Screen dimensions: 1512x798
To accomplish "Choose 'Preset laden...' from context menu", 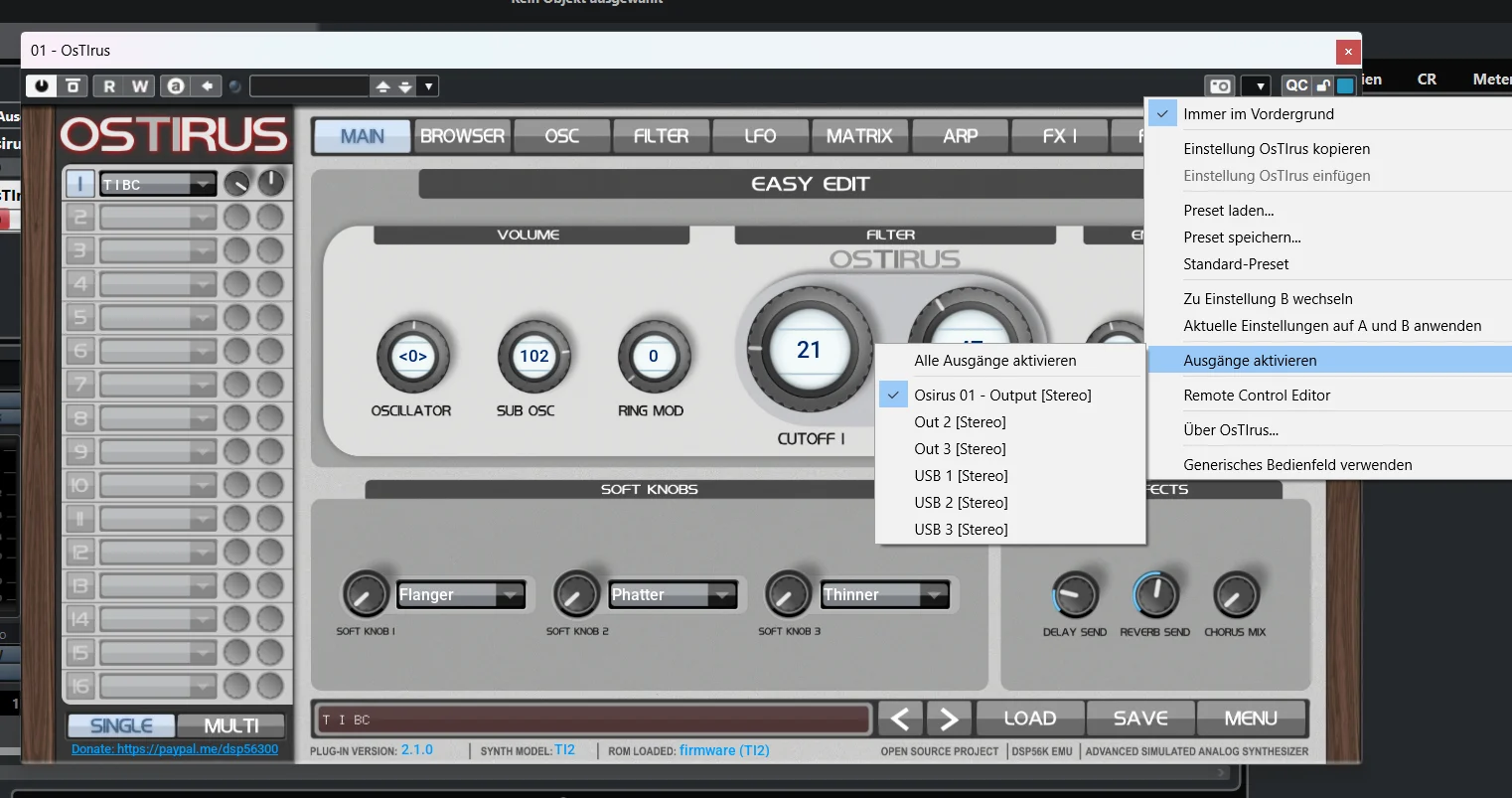I will pyautogui.click(x=1329, y=211).
